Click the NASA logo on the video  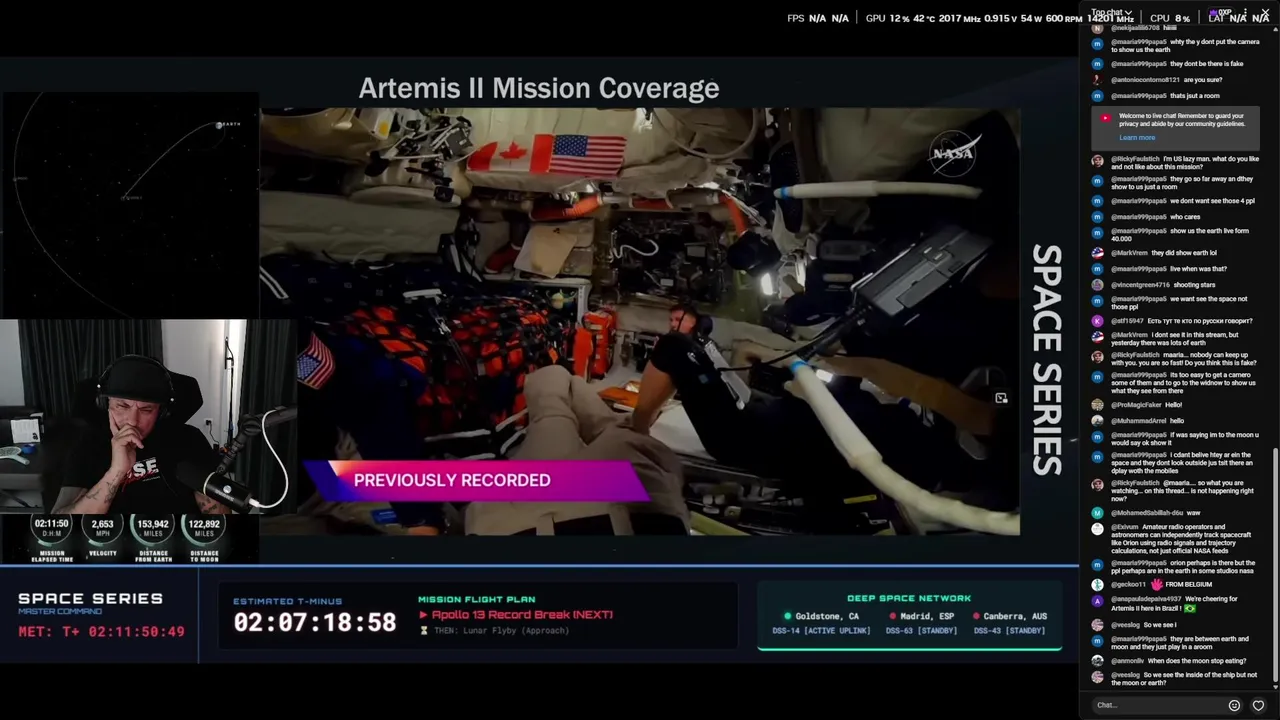(x=953, y=154)
